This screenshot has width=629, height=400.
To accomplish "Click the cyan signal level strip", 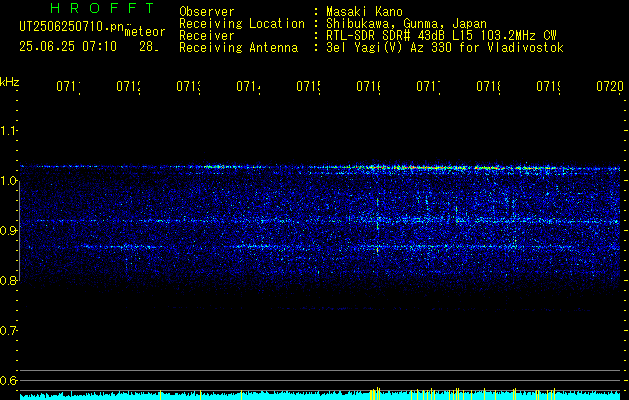I will 320,395.
